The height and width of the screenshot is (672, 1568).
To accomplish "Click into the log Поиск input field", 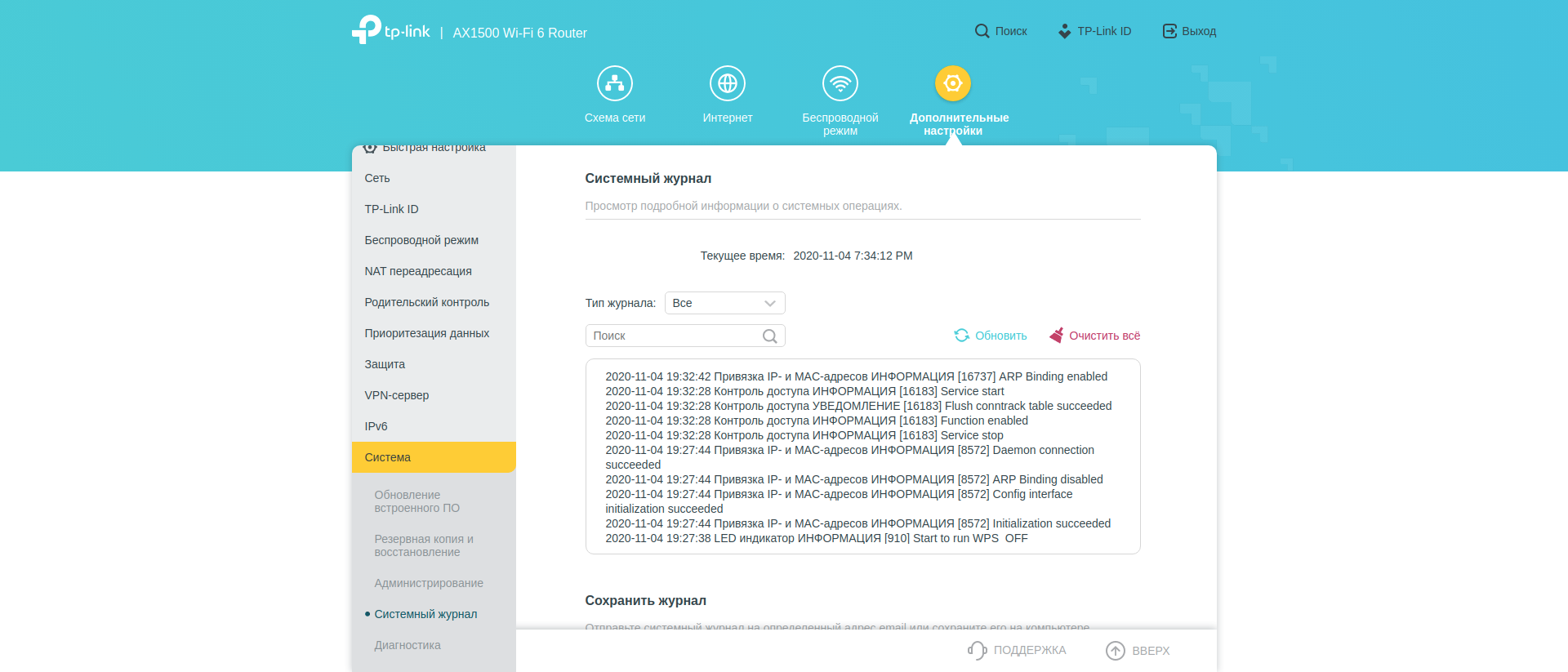I will 674,336.
